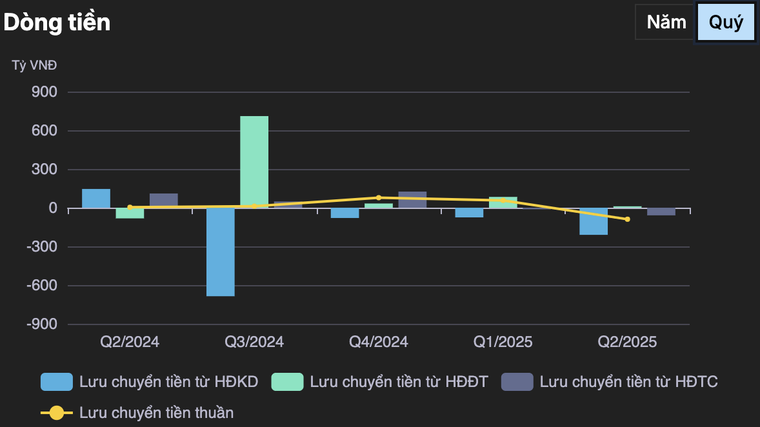The width and height of the screenshot is (760, 427).
Task: Select the green bar in Q1/2025
Action: (503, 202)
